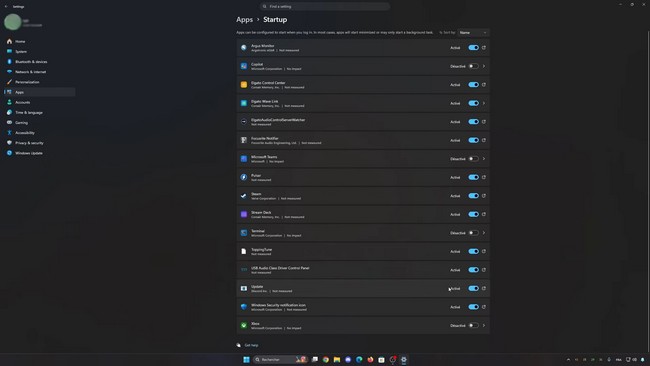The height and width of the screenshot is (366, 650).
Task: Click the Stream Deck app icon
Action: coord(244,214)
